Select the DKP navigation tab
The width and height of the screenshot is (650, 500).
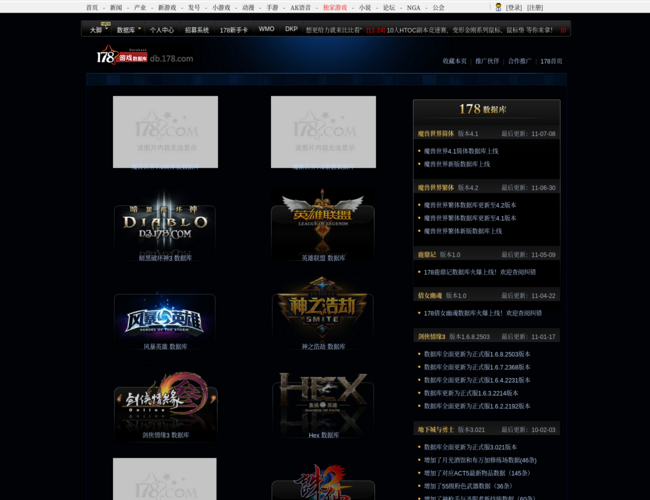291,29
